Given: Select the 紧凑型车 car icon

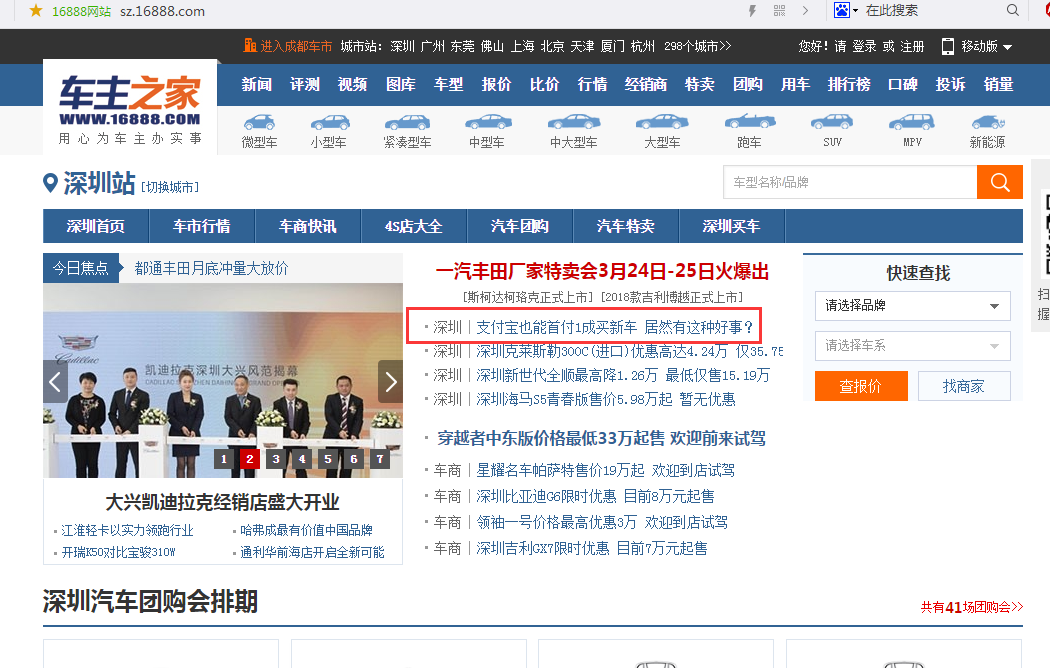Looking at the screenshot, I should click(407, 122).
